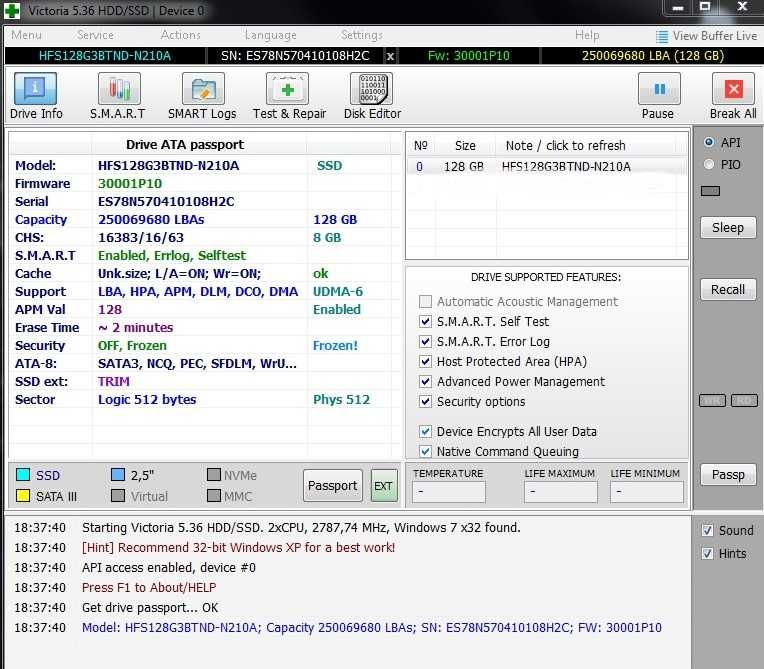This screenshot has width=764, height=669.
Task: Toggle the Security options checkbox
Action: pos(425,401)
